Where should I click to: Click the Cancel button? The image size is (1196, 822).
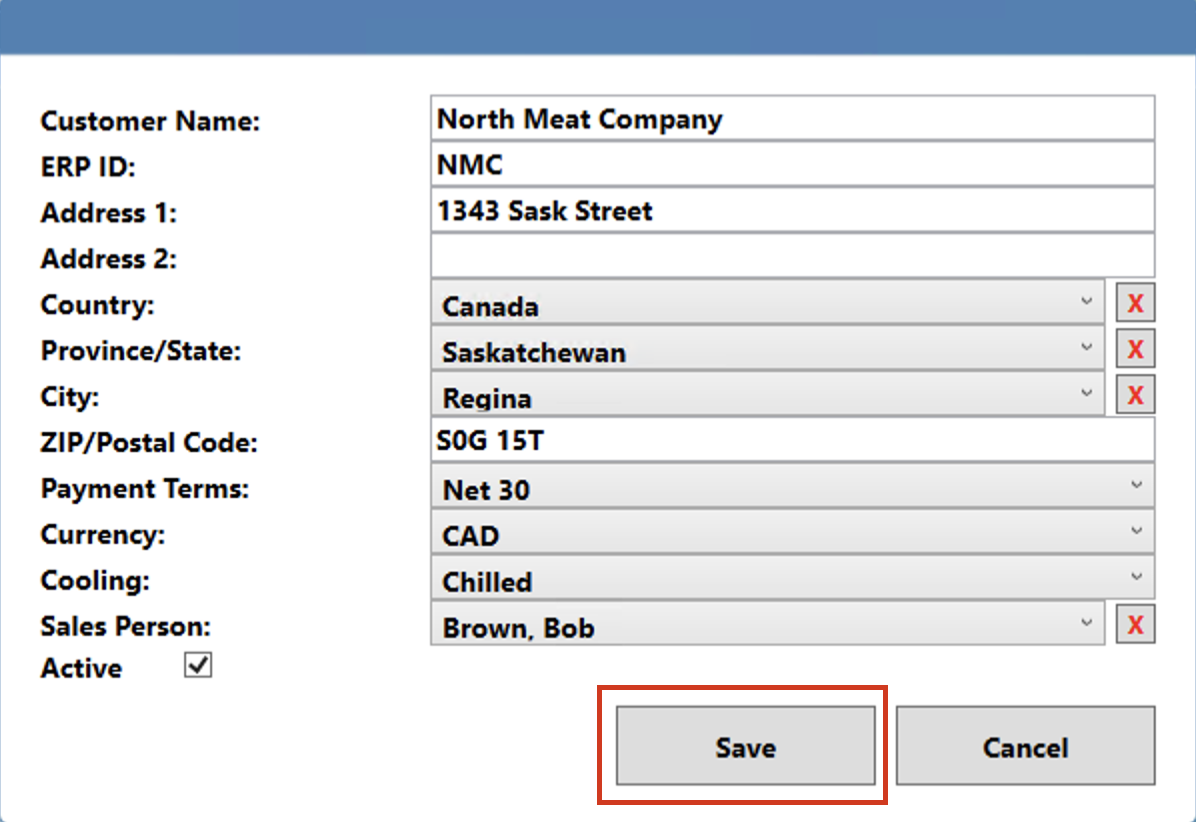[1025, 747]
